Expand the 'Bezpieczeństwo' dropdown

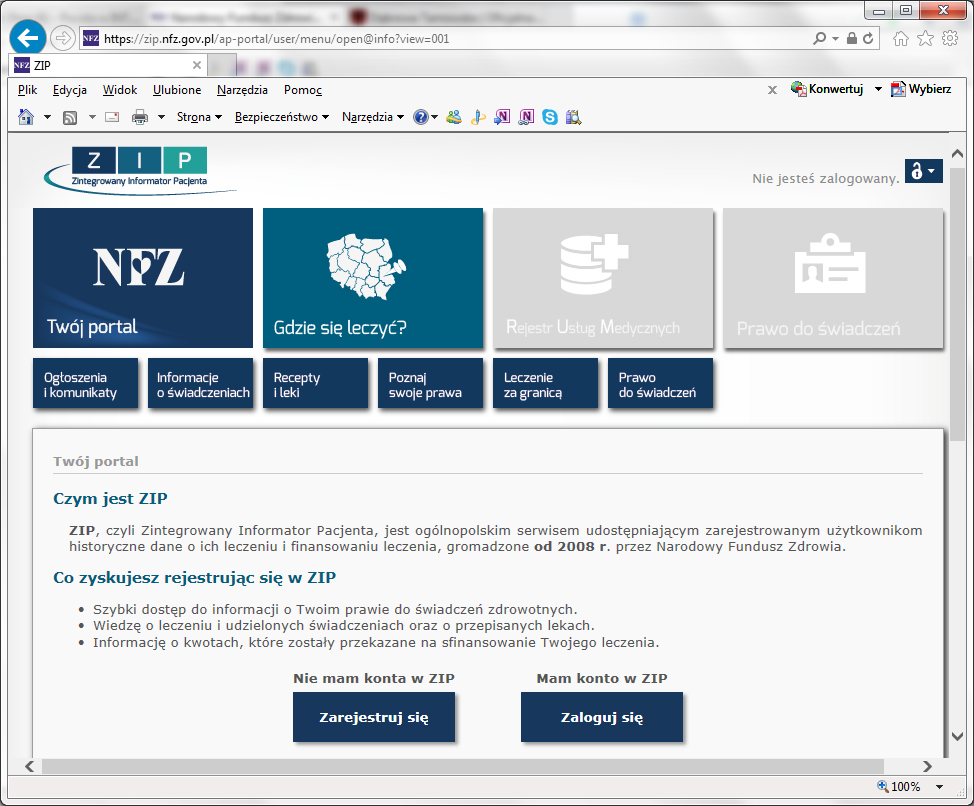point(281,117)
